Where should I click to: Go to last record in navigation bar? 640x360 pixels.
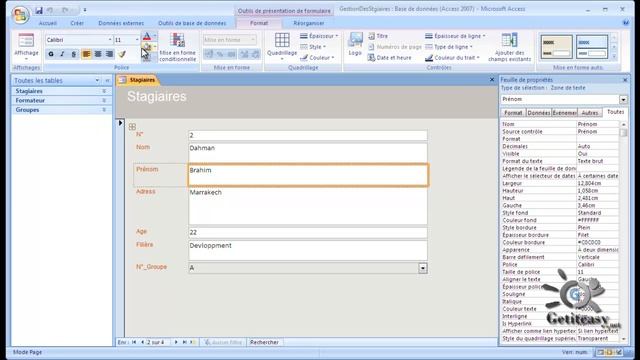(184, 342)
